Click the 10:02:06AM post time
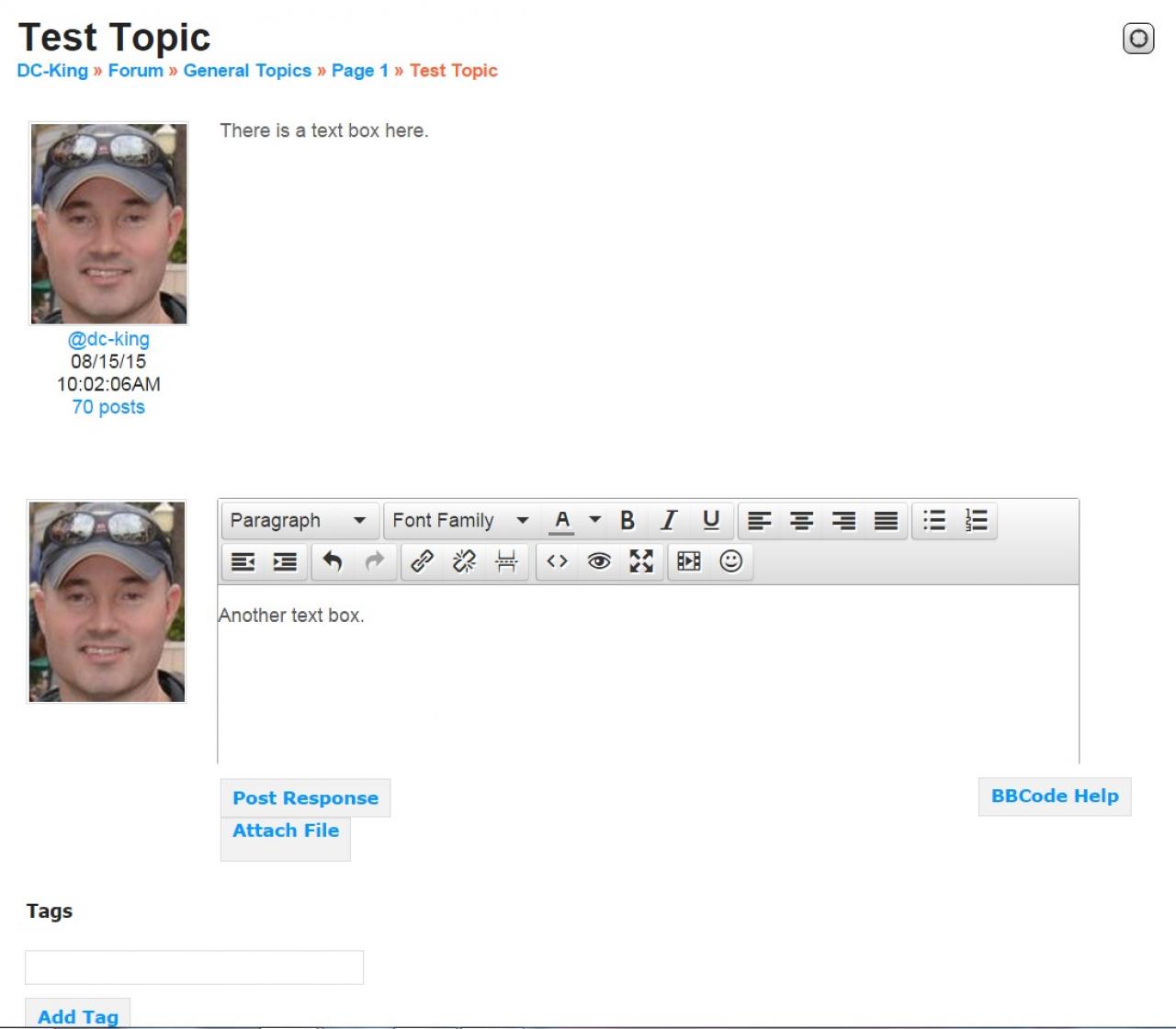The image size is (1176, 1029). click(x=108, y=384)
